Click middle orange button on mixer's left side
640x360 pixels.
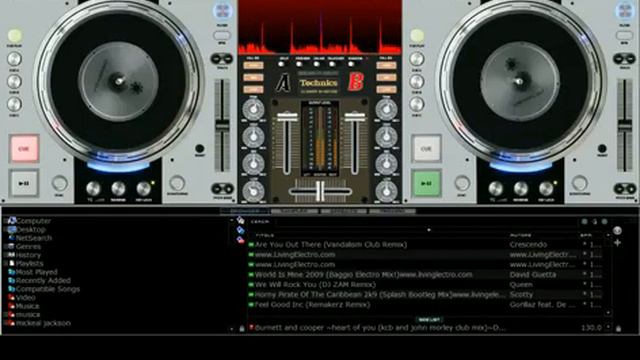pyautogui.click(x=253, y=78)
